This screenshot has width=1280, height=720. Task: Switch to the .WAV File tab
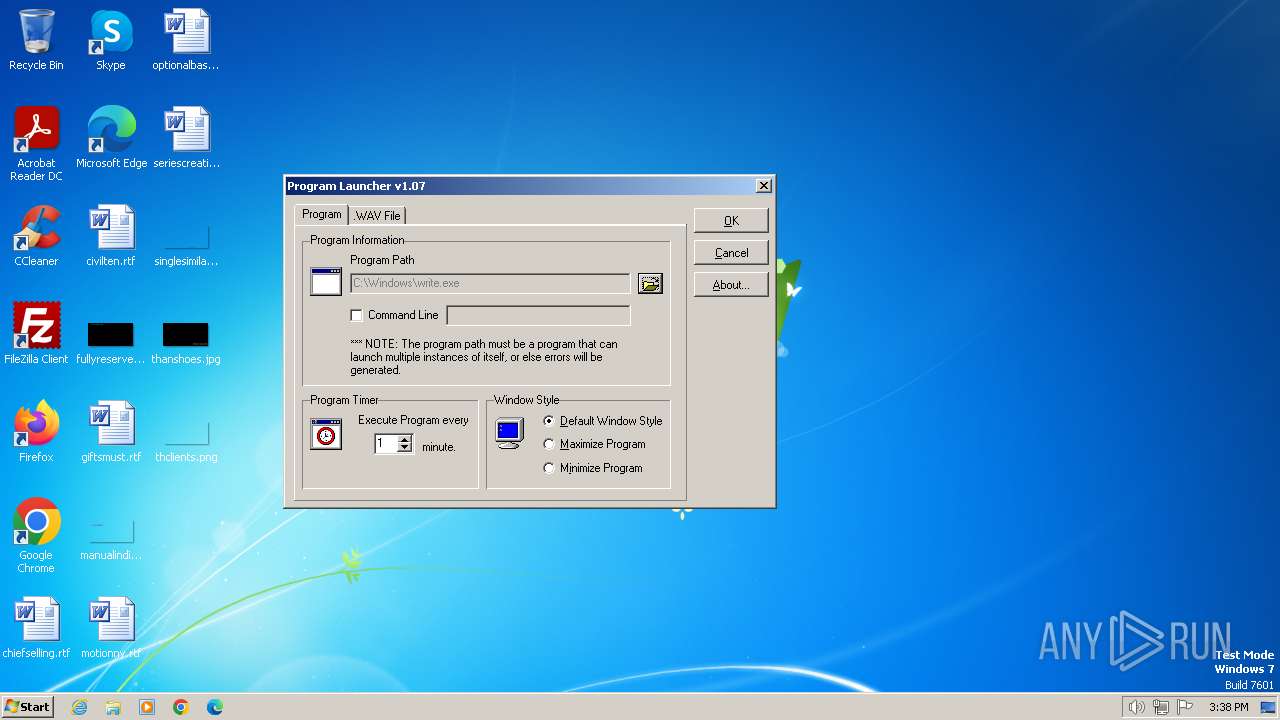(x=377, y=215)
